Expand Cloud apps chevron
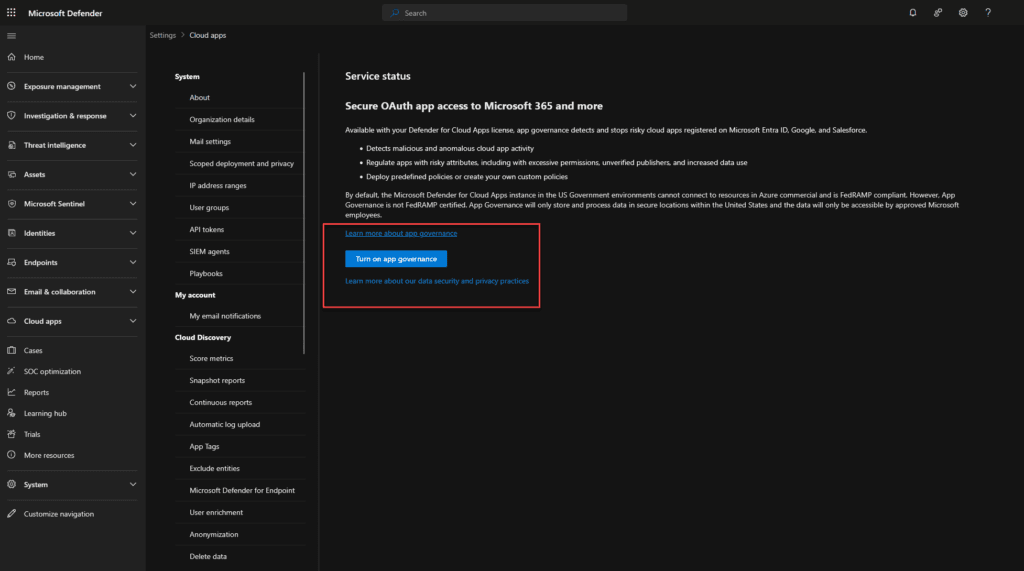1024x571 pixels. coord(133,321)
